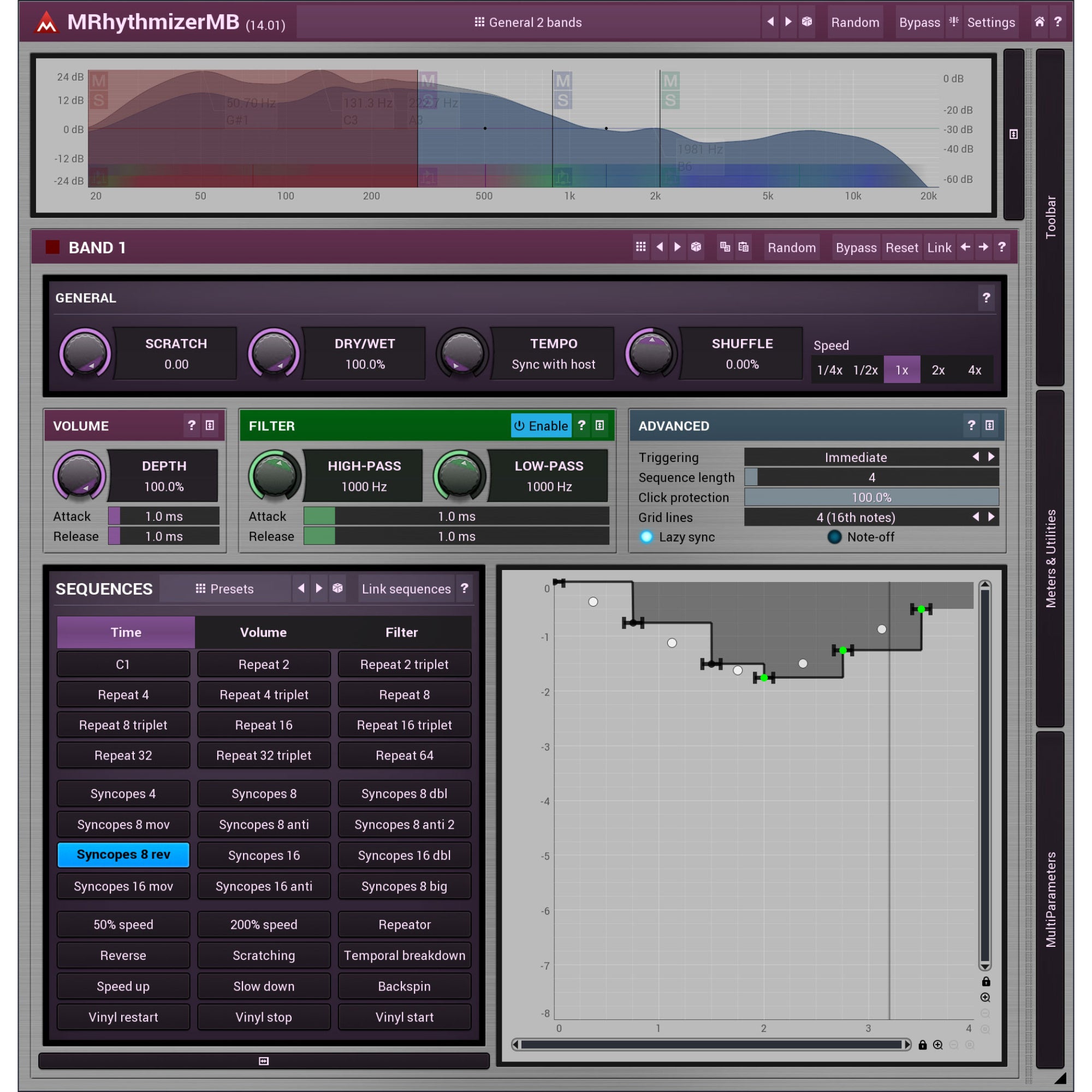Go to next global preset arrow
The height and width of the screenshot is (1092, 1092).
point(788,22)
